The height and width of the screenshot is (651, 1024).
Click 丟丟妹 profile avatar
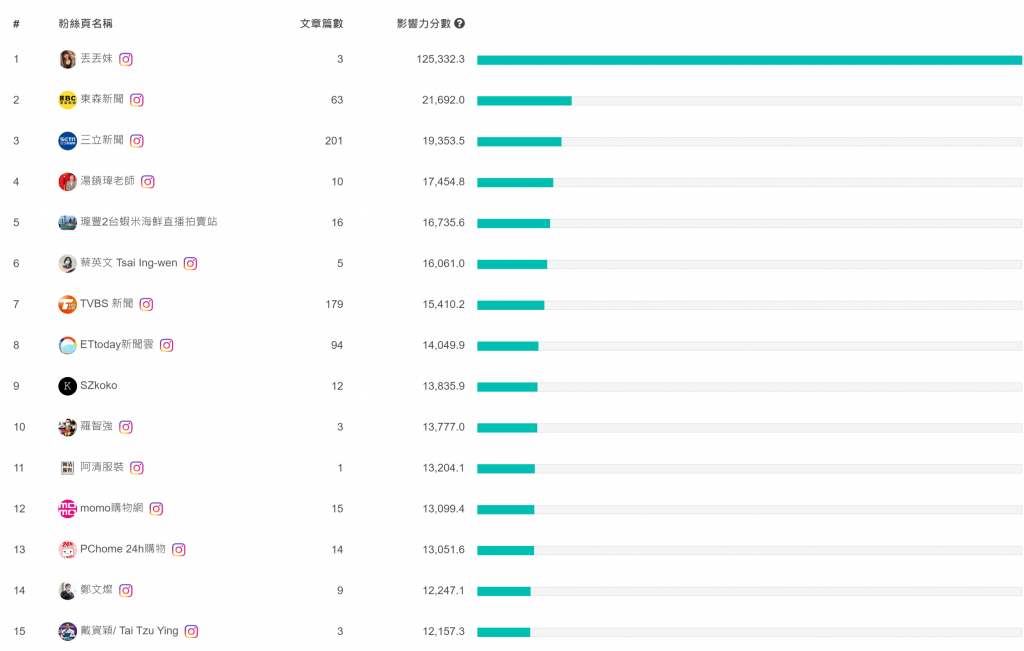(x=67, y=59)
